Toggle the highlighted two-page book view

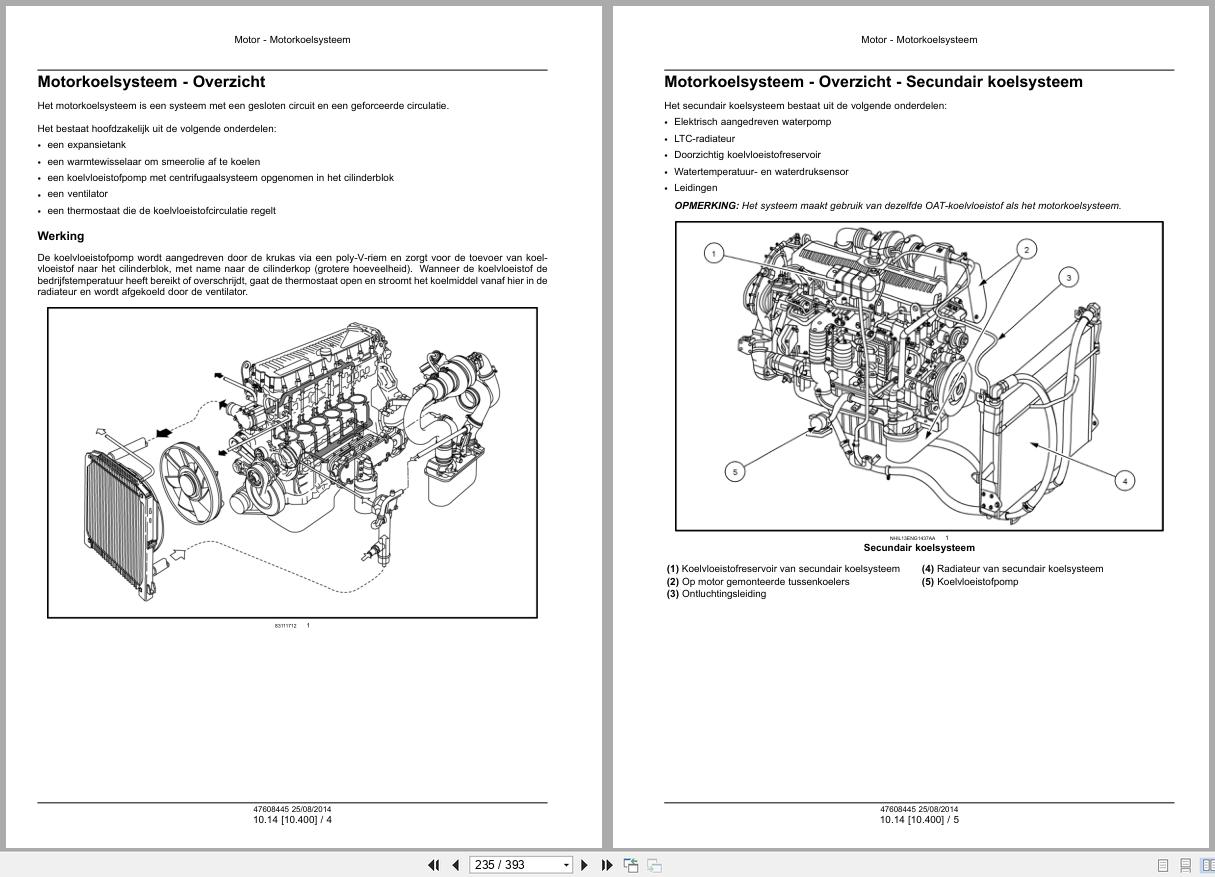(x=1207, y=864)
